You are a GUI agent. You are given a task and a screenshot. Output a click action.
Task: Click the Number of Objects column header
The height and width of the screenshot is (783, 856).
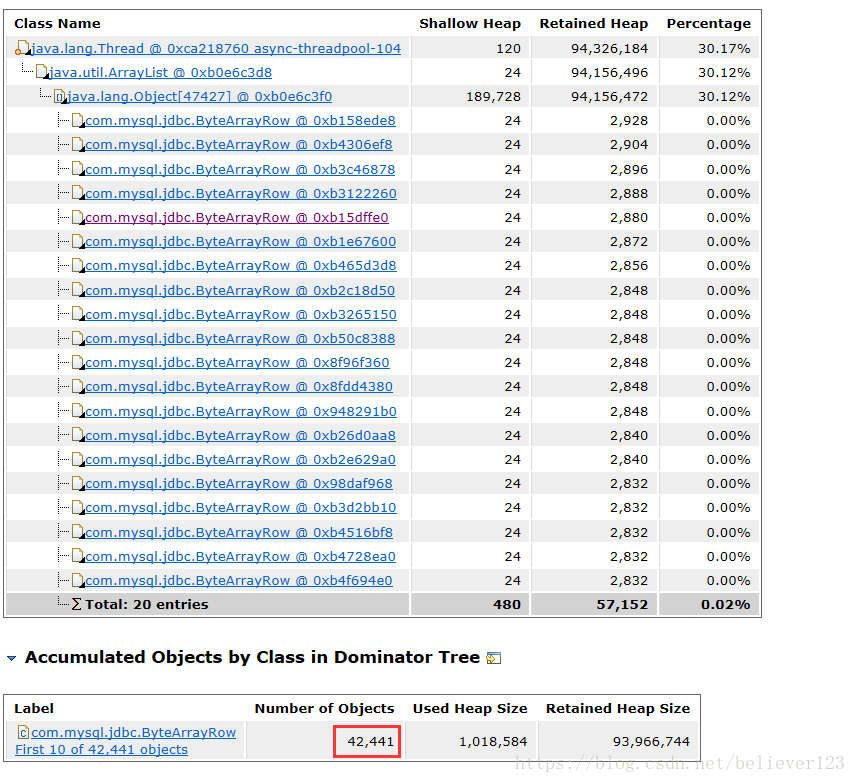click(324, 708)
